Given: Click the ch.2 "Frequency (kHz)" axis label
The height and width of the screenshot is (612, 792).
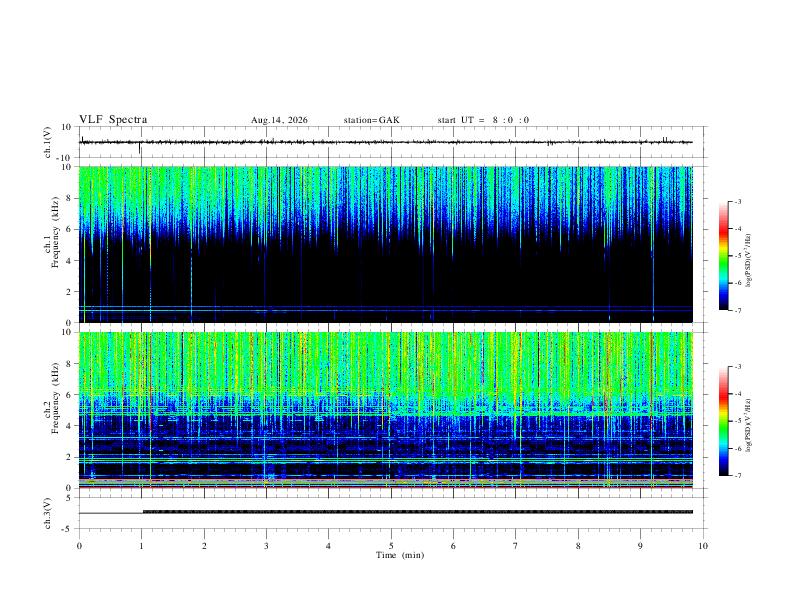Looking at the screenshot, I should [56, 398].
